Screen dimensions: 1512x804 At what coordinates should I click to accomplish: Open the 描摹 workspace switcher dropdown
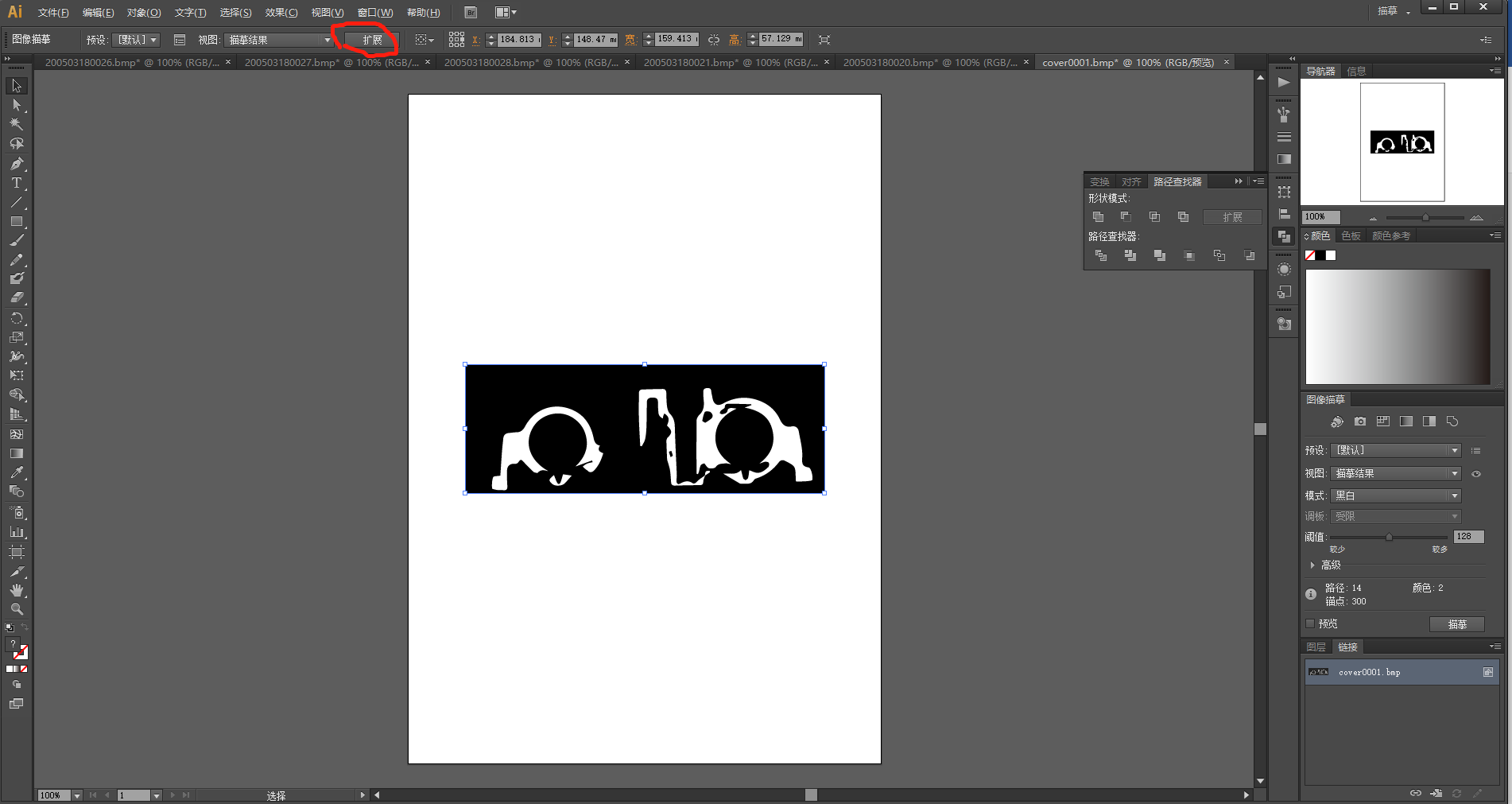[x=1394, y=11]
